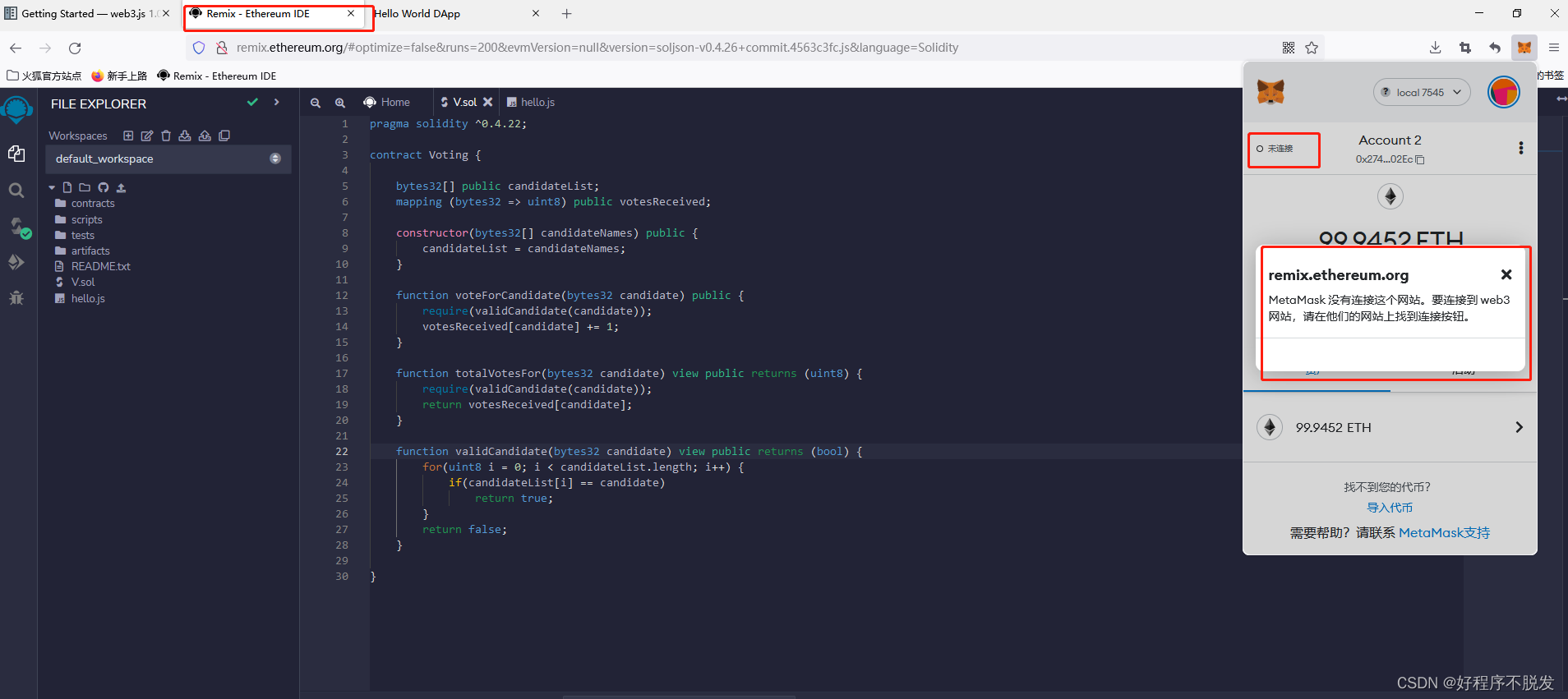Reload the current page
This screenshot has width=1568, height=699.
point(75,48)
